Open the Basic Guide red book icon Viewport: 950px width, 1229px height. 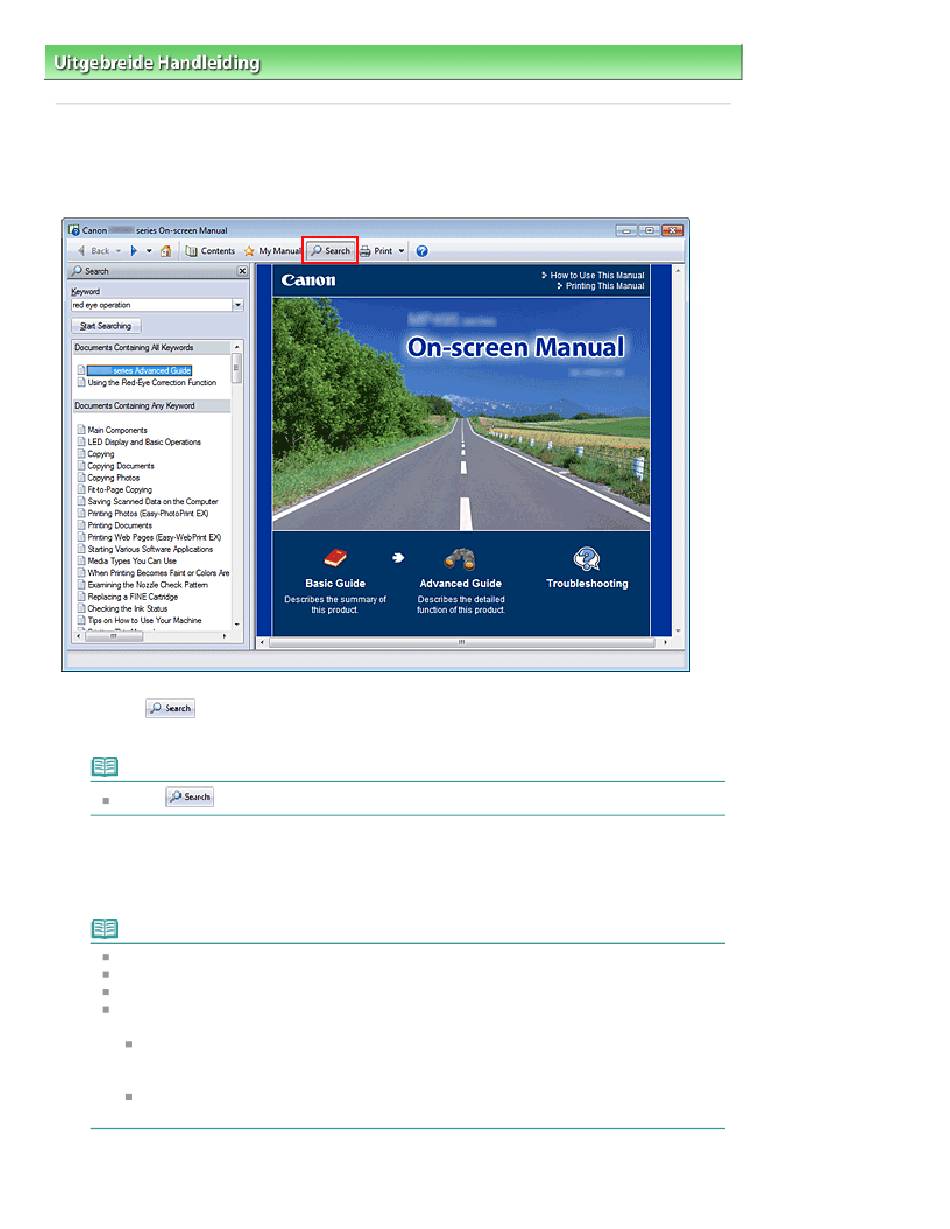pos(335,559)
